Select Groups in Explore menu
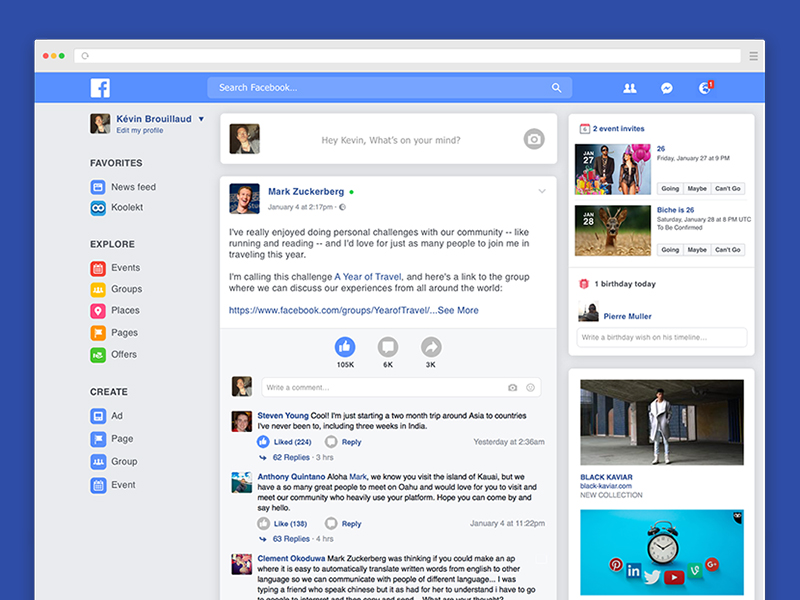The image size is (800, 600). click(127, 289)
